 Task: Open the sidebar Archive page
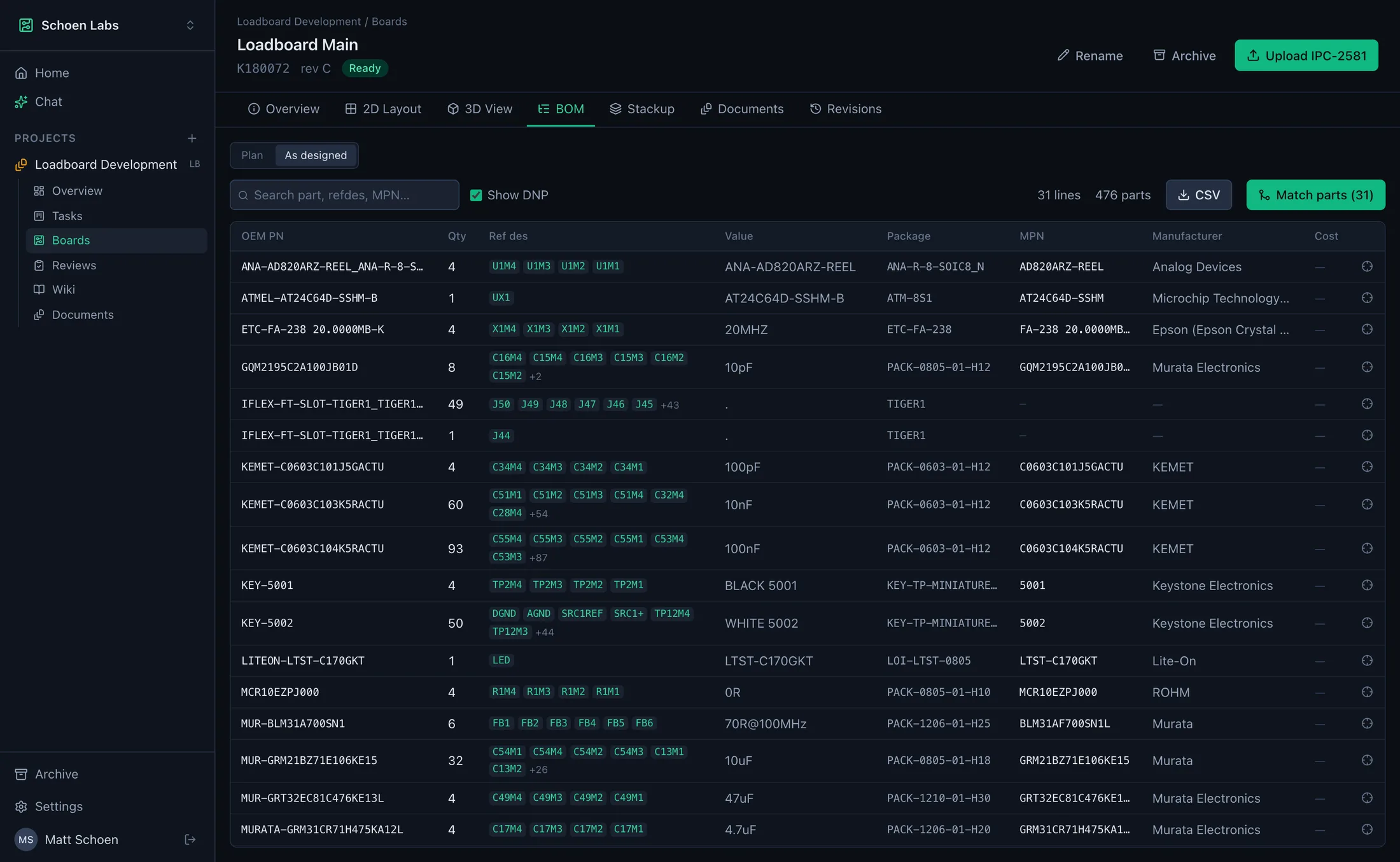click(56, 774)
